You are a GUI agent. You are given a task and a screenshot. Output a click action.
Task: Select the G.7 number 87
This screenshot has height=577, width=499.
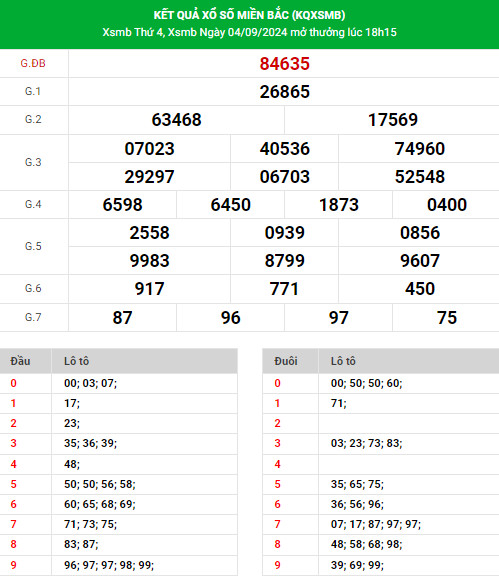coord(122,318)
